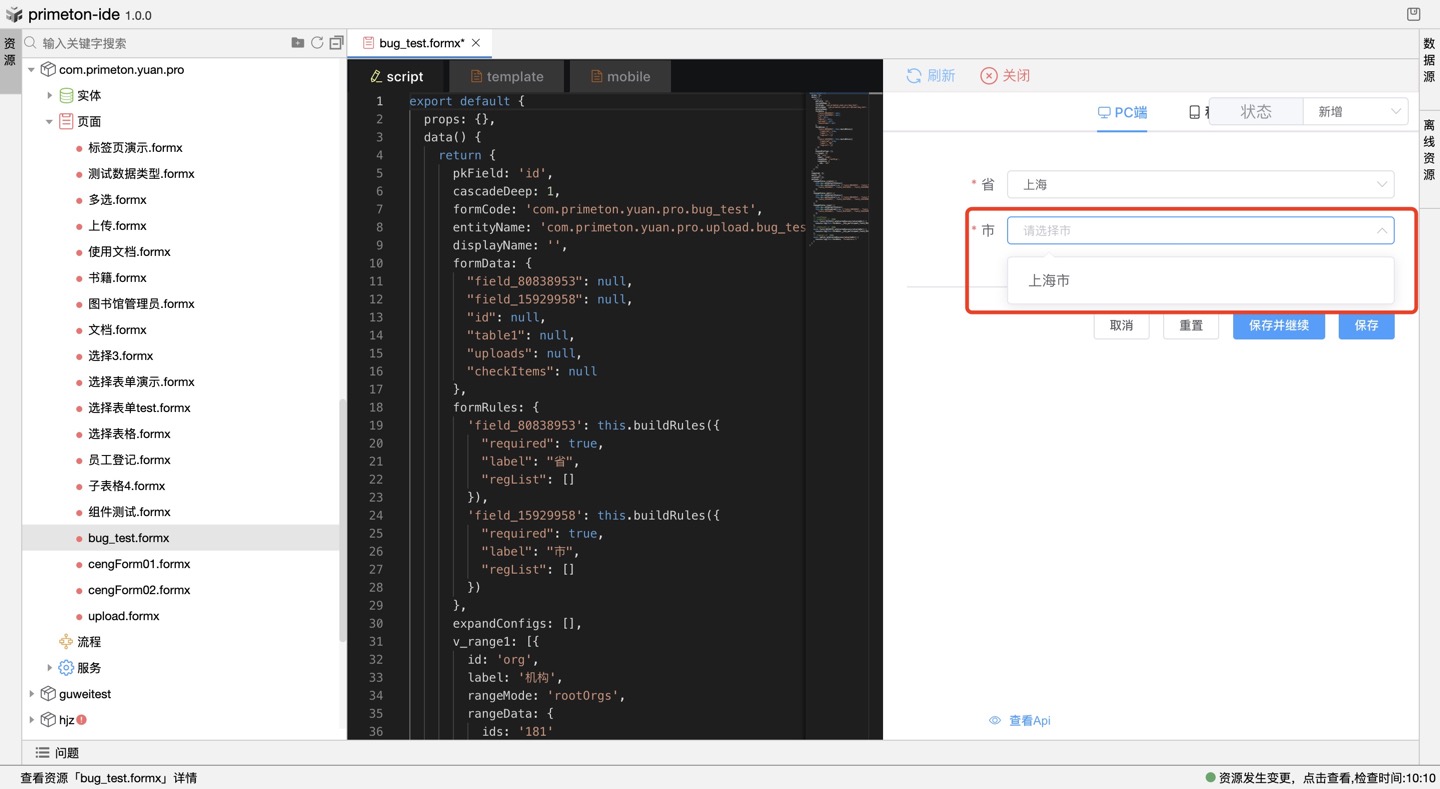Click the refresh icon beside the search box
1440x789 pixels.
coord(317,43)
